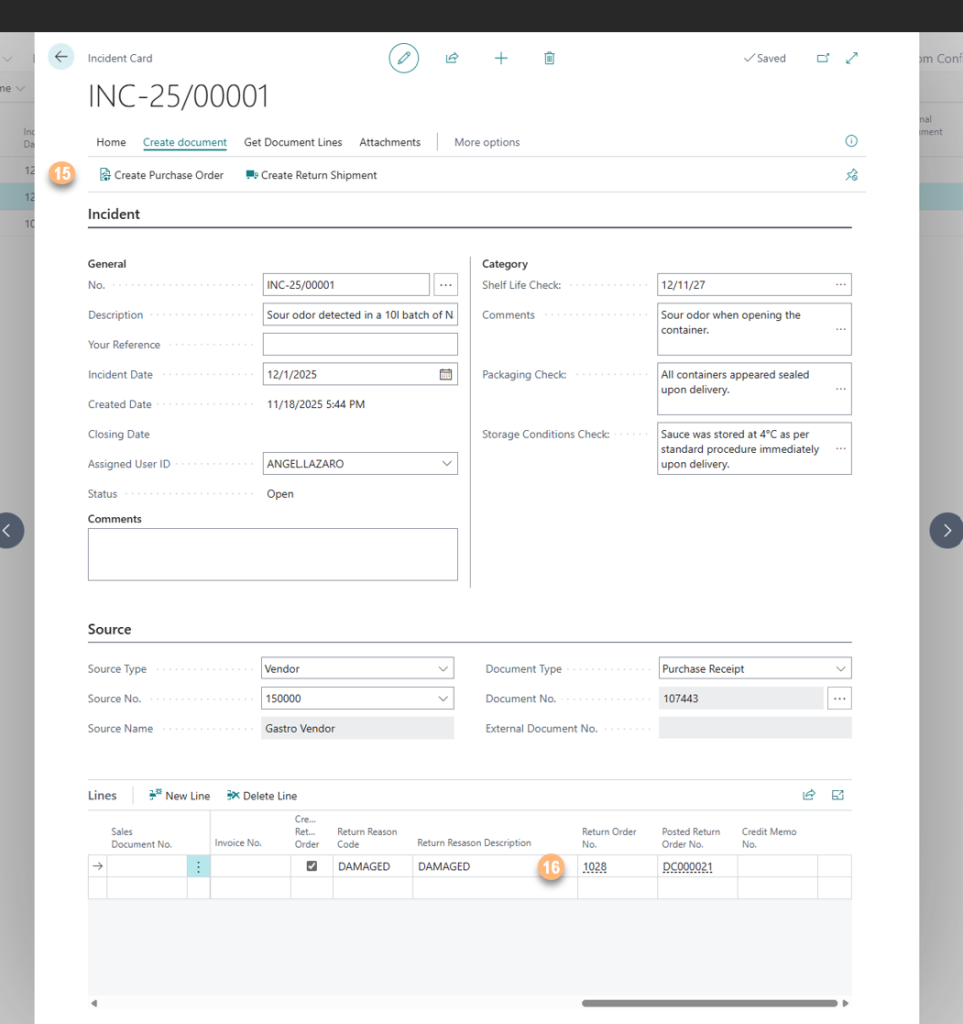This screenshot has width=963, height=1024.
Task: Open row options menu for DAMAGED line
Action: [x=198, y=867]
